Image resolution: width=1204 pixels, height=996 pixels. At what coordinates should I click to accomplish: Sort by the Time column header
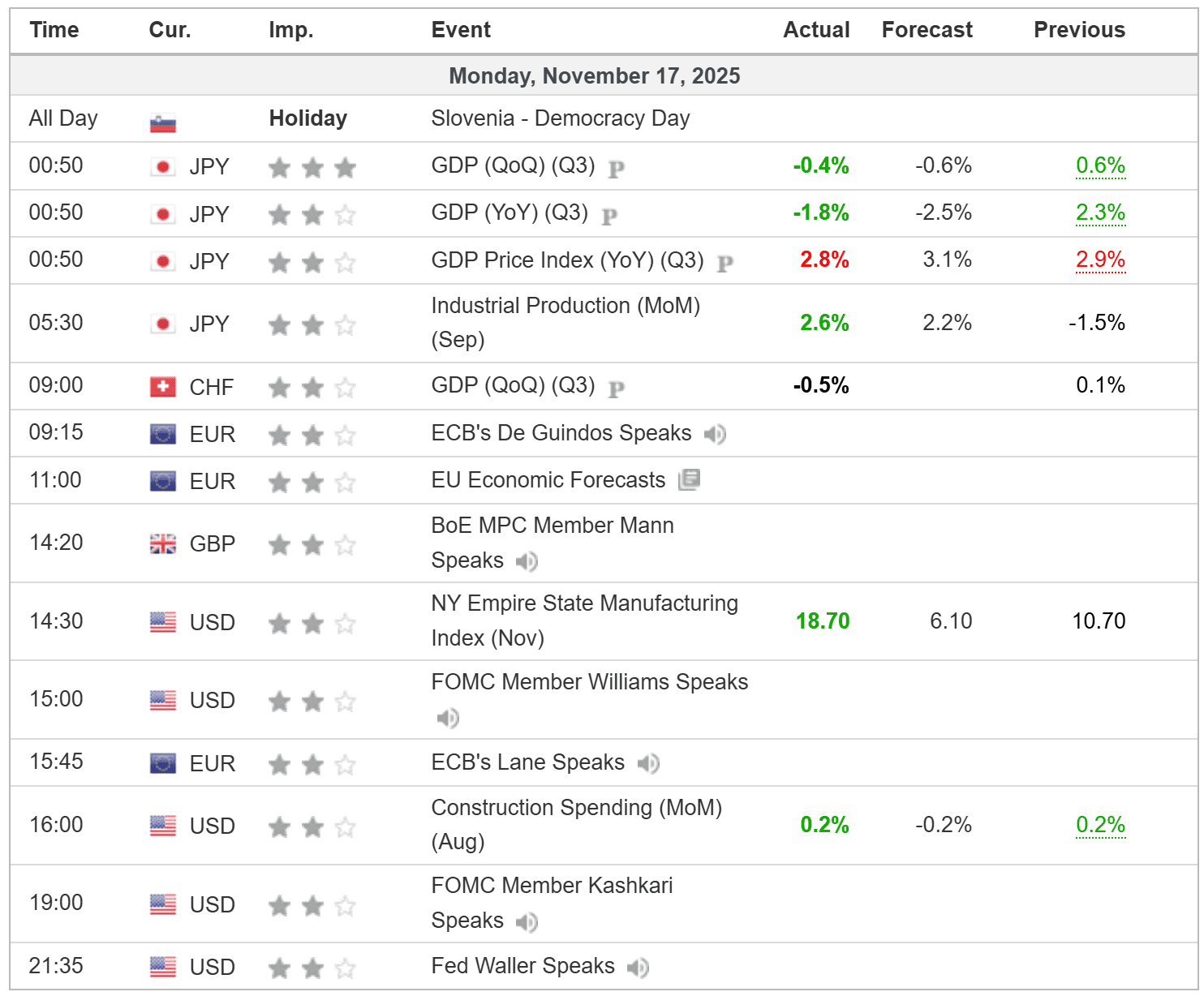point(54,30)
